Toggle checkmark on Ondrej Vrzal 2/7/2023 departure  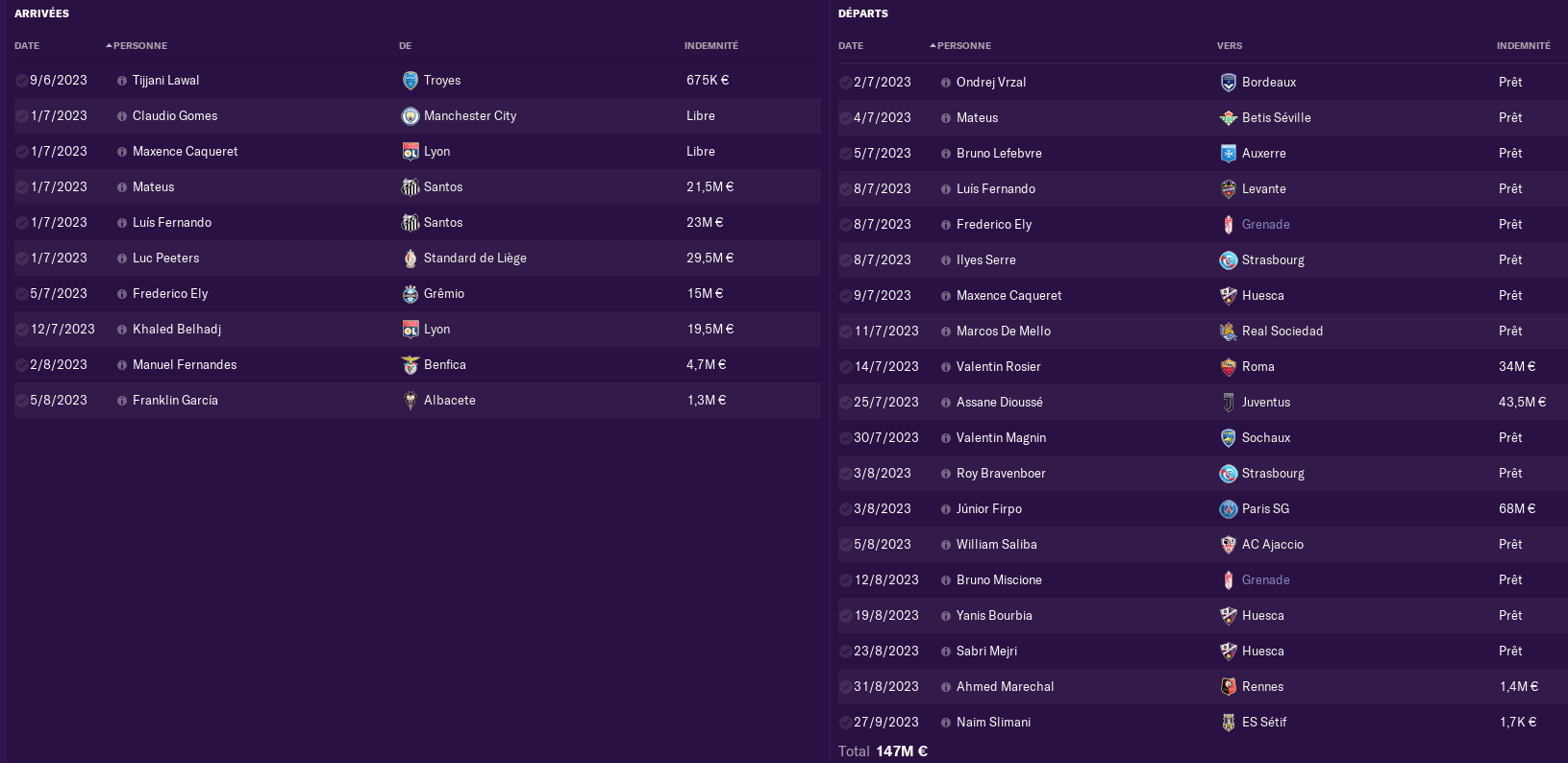(x=845, y=83)
